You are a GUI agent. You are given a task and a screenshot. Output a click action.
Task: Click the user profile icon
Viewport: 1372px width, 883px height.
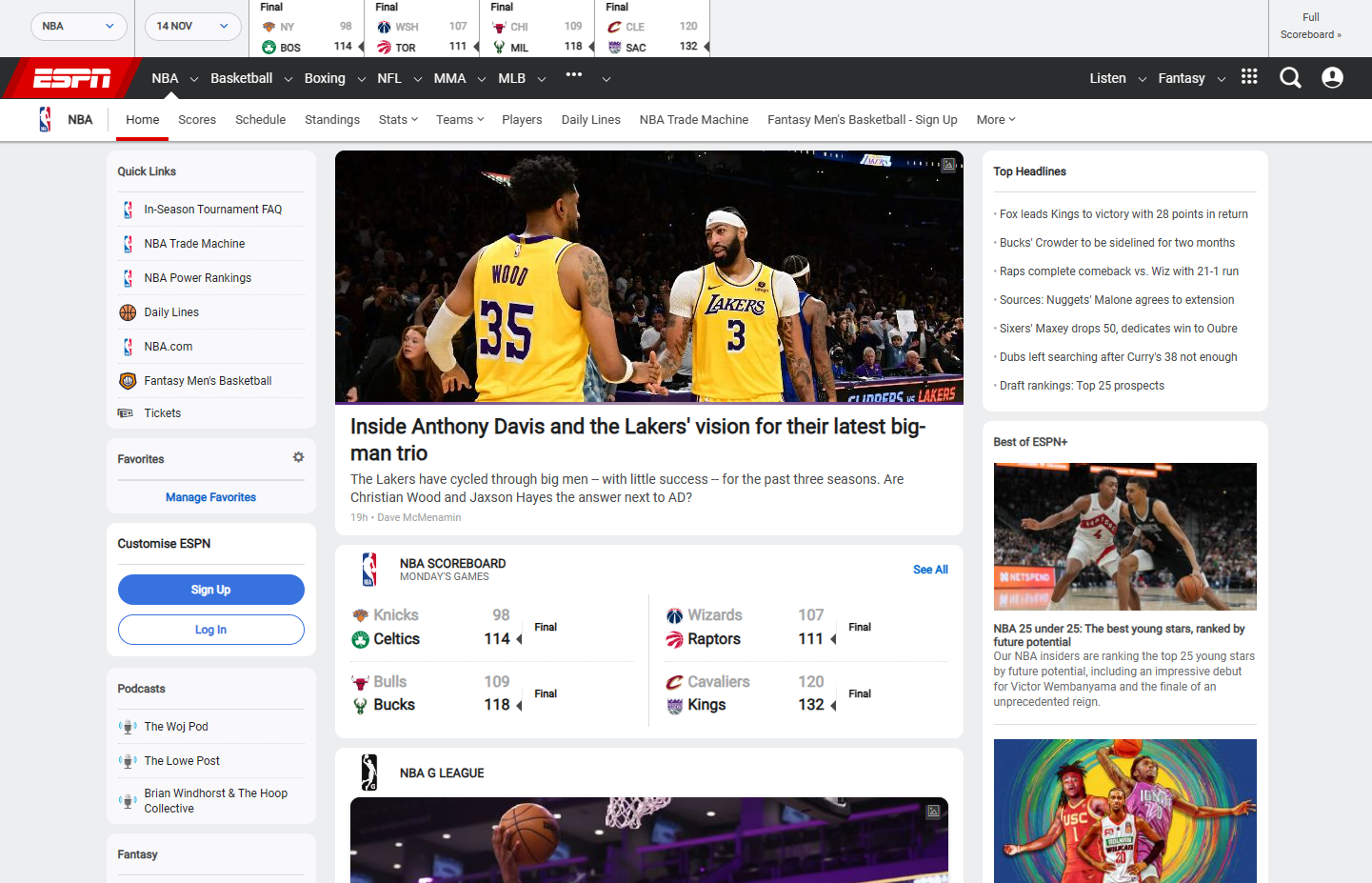1332,78
